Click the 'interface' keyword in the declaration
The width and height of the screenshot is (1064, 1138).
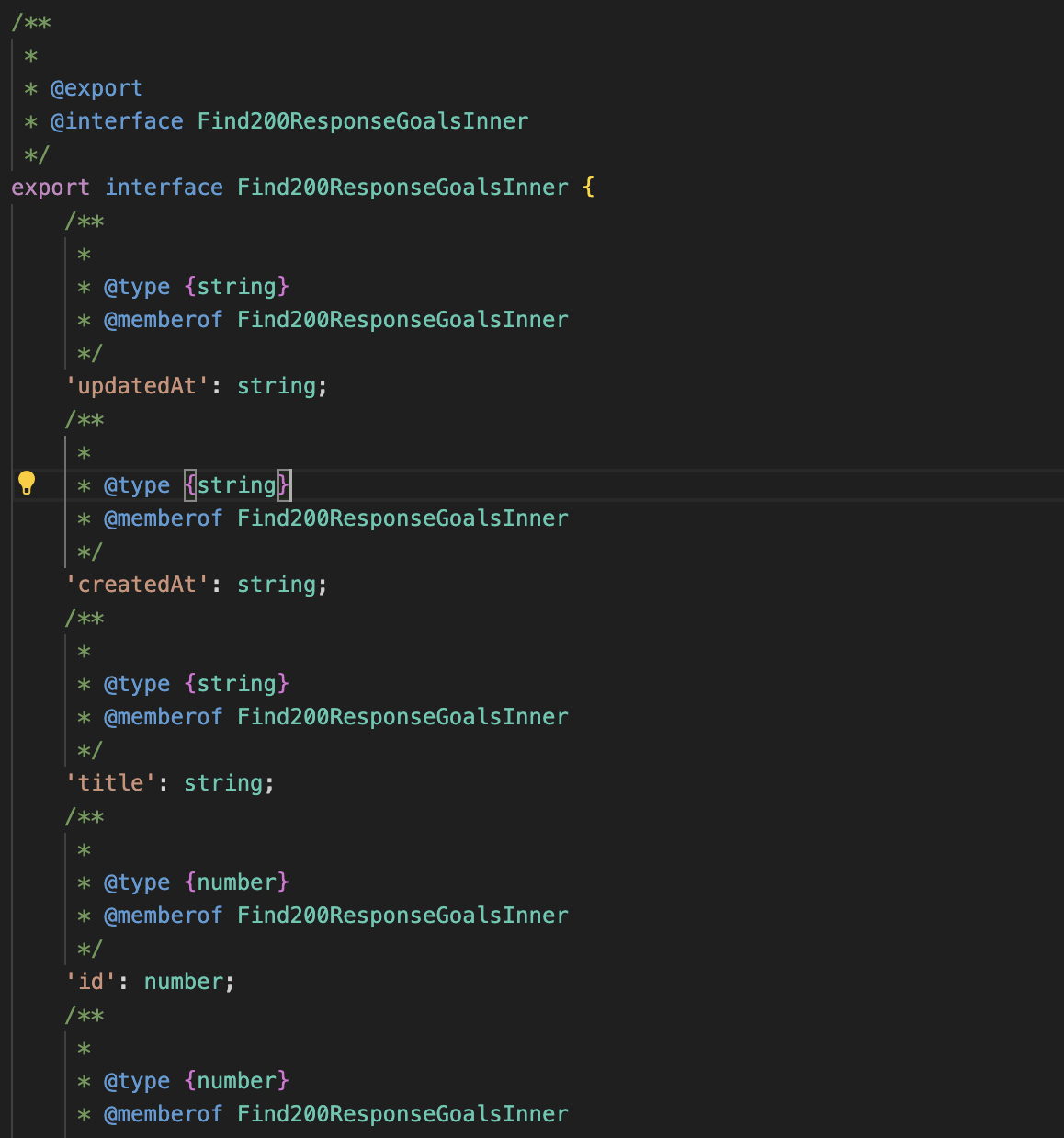164,188
